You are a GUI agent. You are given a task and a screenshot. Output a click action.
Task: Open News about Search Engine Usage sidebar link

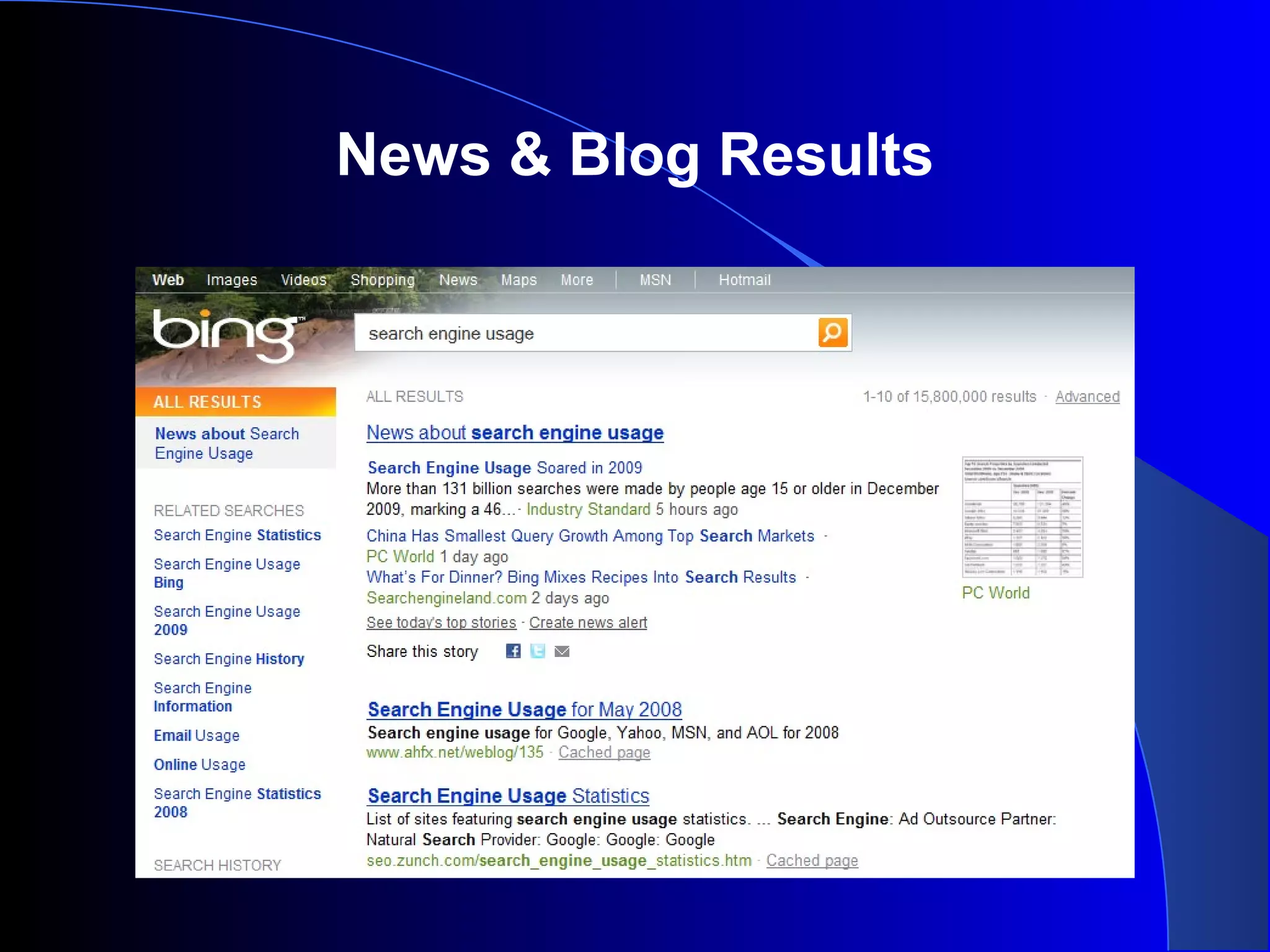tap(227, 443)
